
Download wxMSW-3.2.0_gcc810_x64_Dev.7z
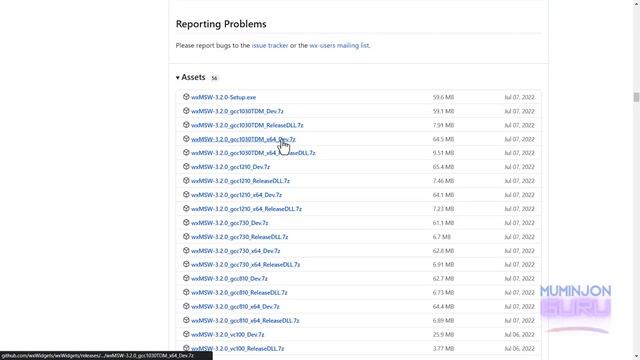[235, 307]
